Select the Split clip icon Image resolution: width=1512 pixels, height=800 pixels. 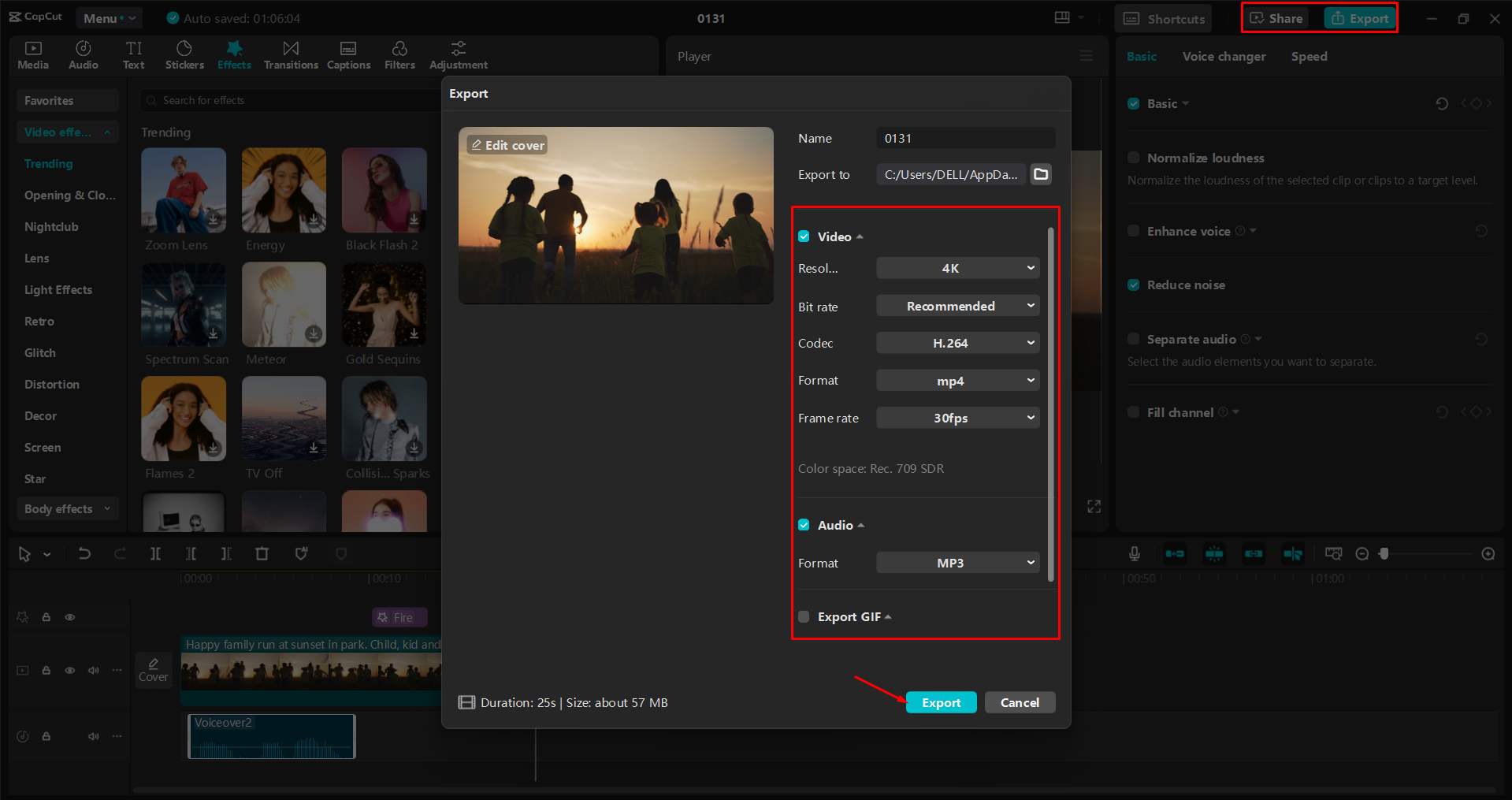pyautogui.click(x=155, y=553)
